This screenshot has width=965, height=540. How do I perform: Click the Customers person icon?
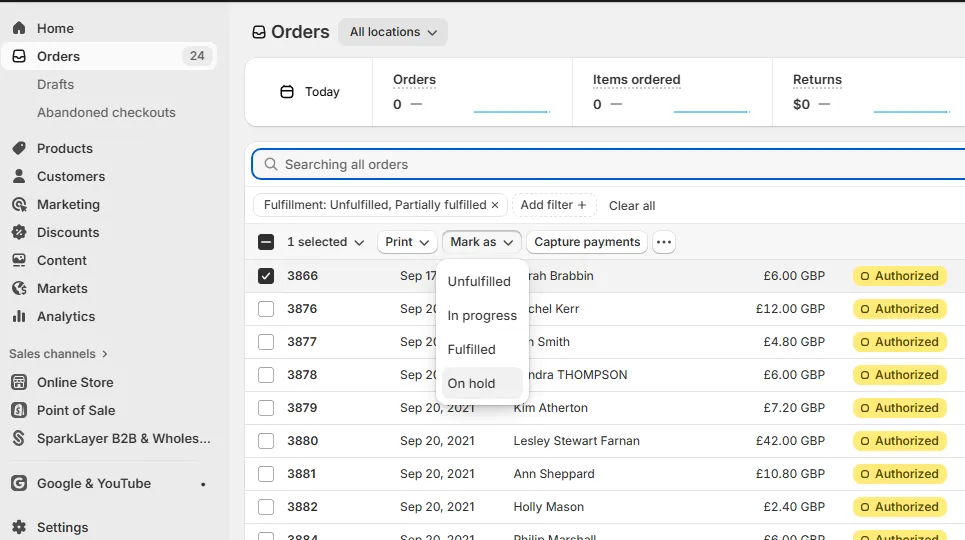[19, 176]
